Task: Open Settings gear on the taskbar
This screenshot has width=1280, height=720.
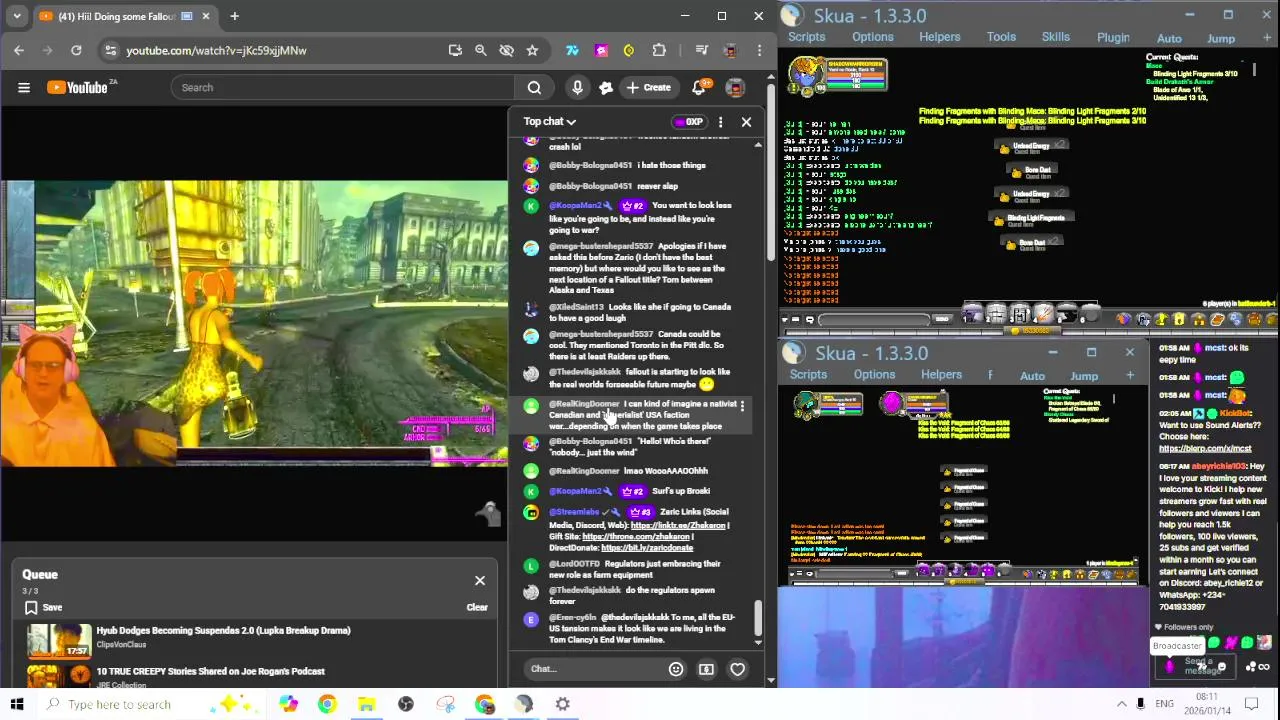Action: 563,704
